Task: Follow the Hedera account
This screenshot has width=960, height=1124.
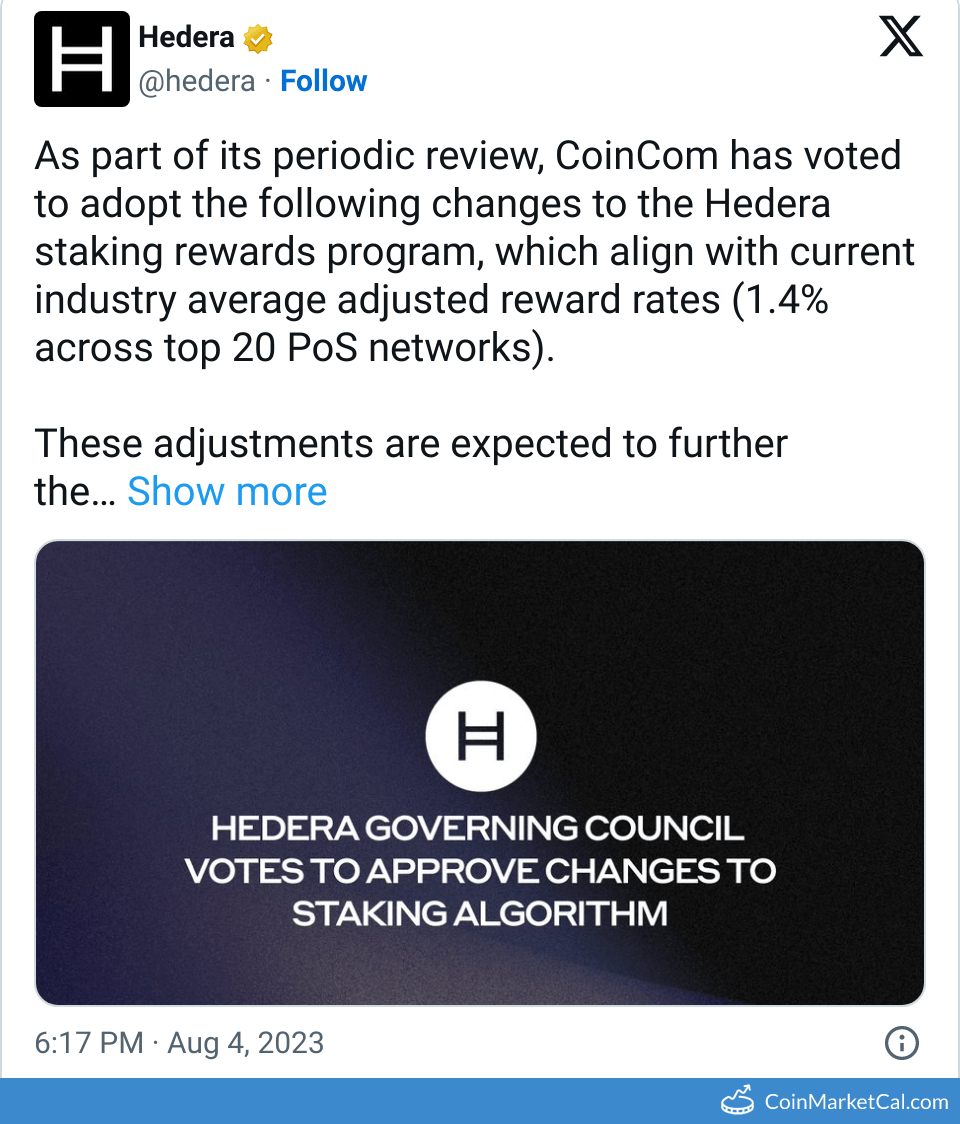Action: coord(323,81)
